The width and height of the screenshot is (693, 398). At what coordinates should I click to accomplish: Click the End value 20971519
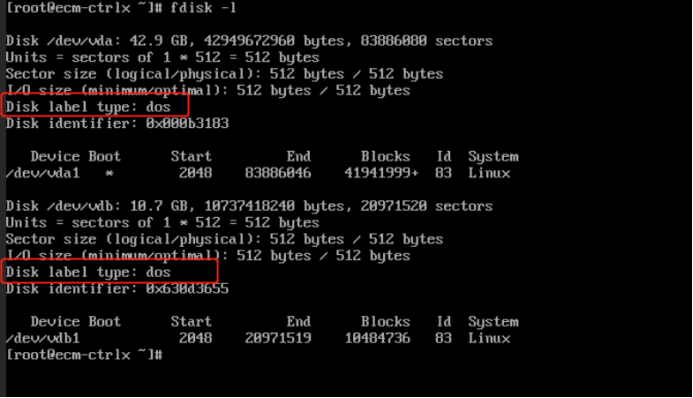278,338
